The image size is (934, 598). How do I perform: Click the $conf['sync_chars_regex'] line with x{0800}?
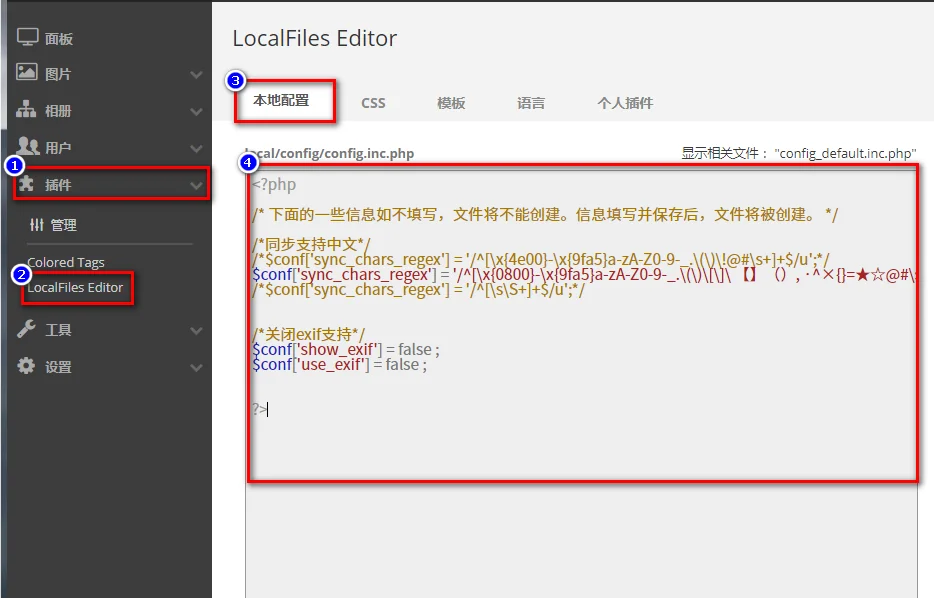pos(584,275)
